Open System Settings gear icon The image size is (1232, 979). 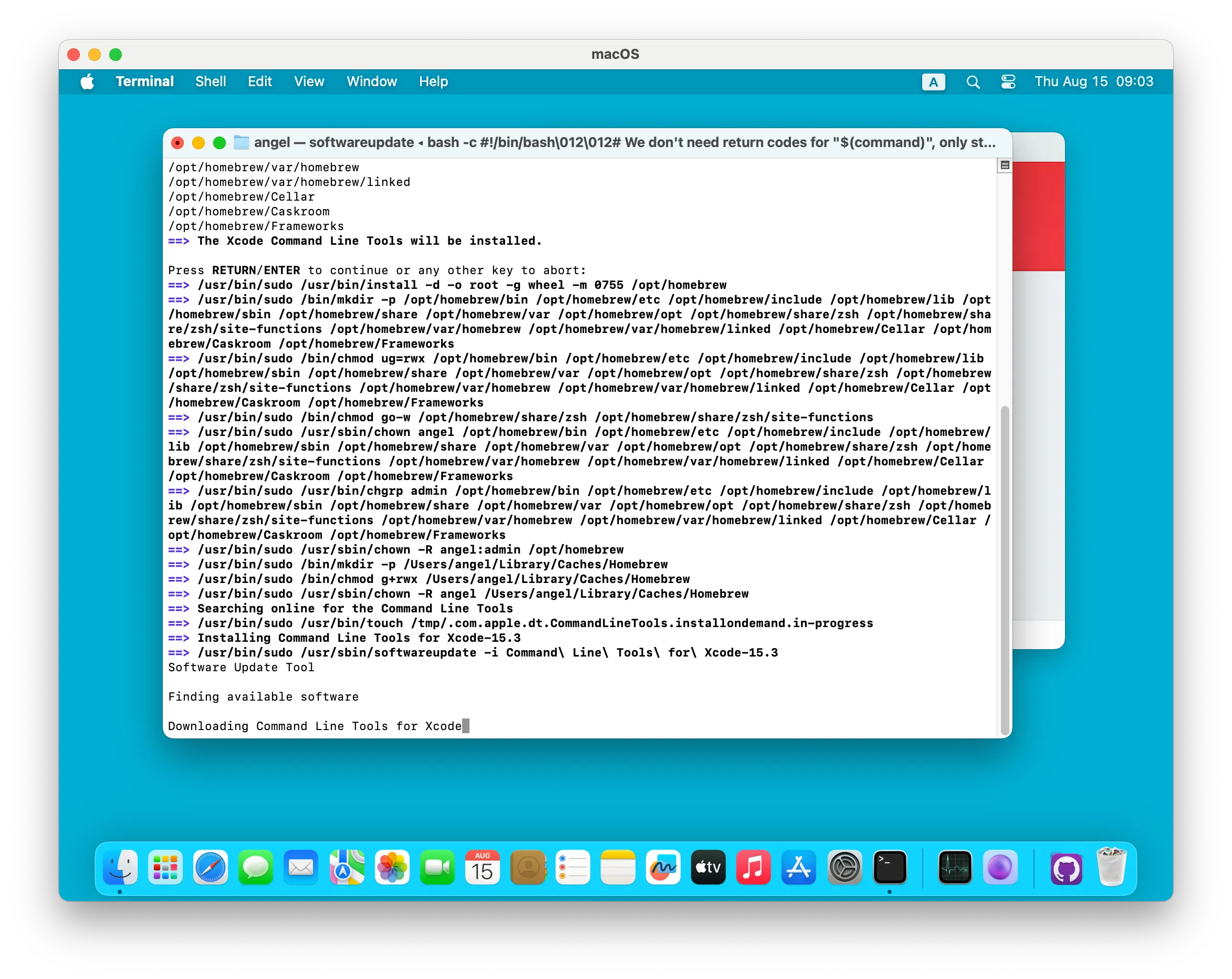pos(844,868)
